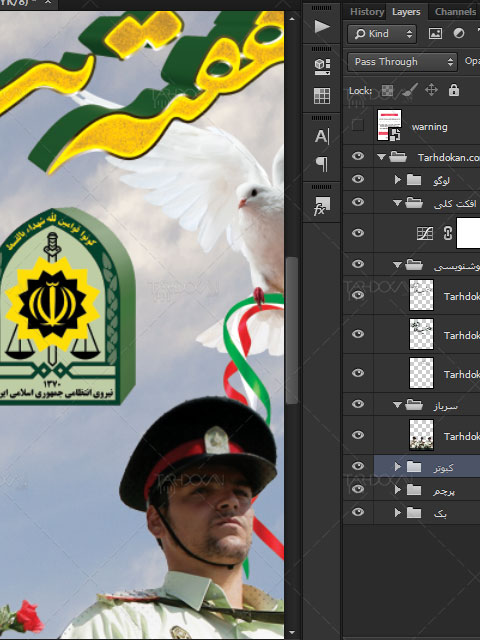Collapse the سرباز group
Screen dimensions: 480x640
(397, 405)
